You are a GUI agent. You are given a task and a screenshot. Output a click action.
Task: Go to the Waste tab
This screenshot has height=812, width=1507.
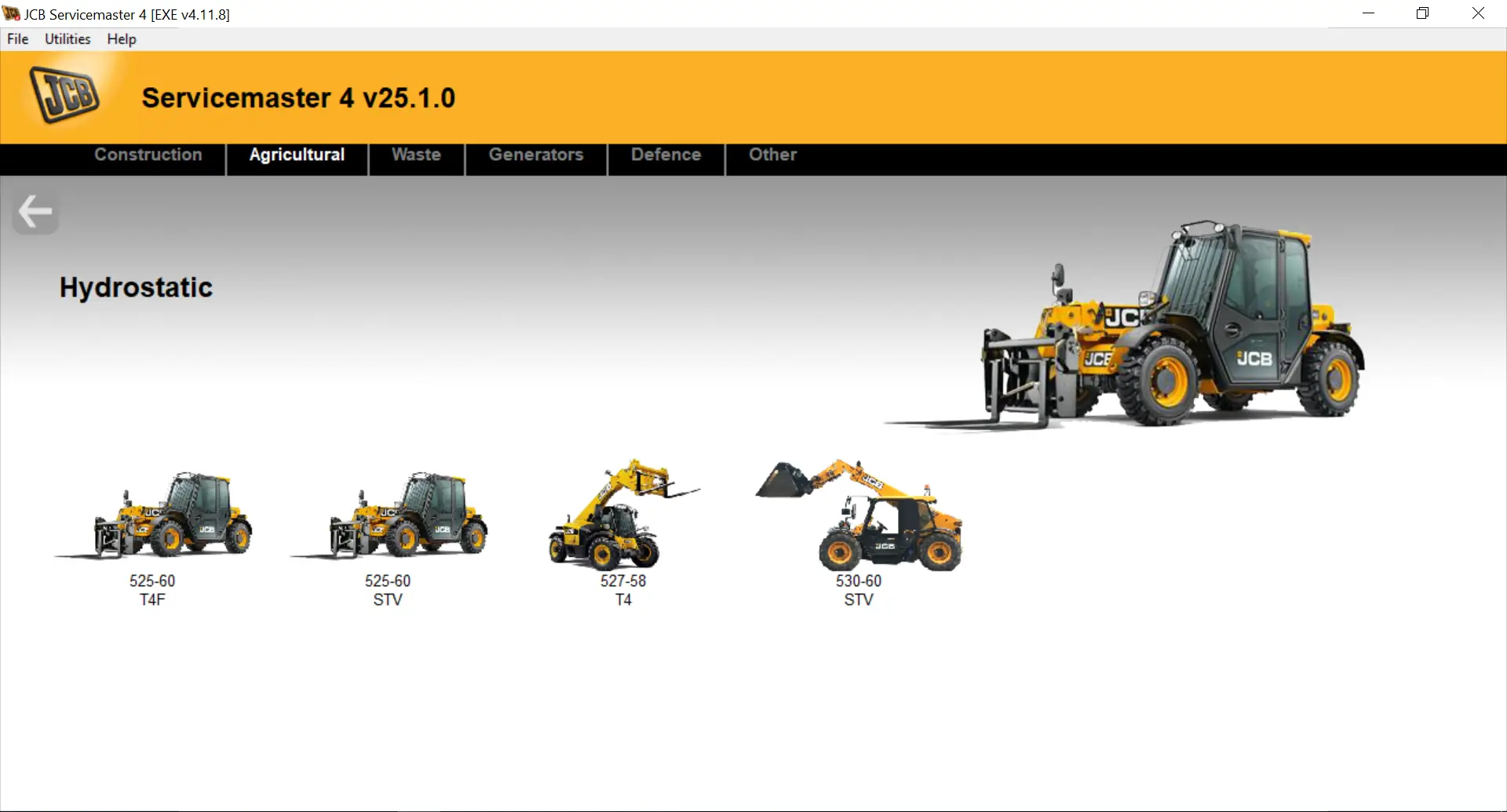416,155
